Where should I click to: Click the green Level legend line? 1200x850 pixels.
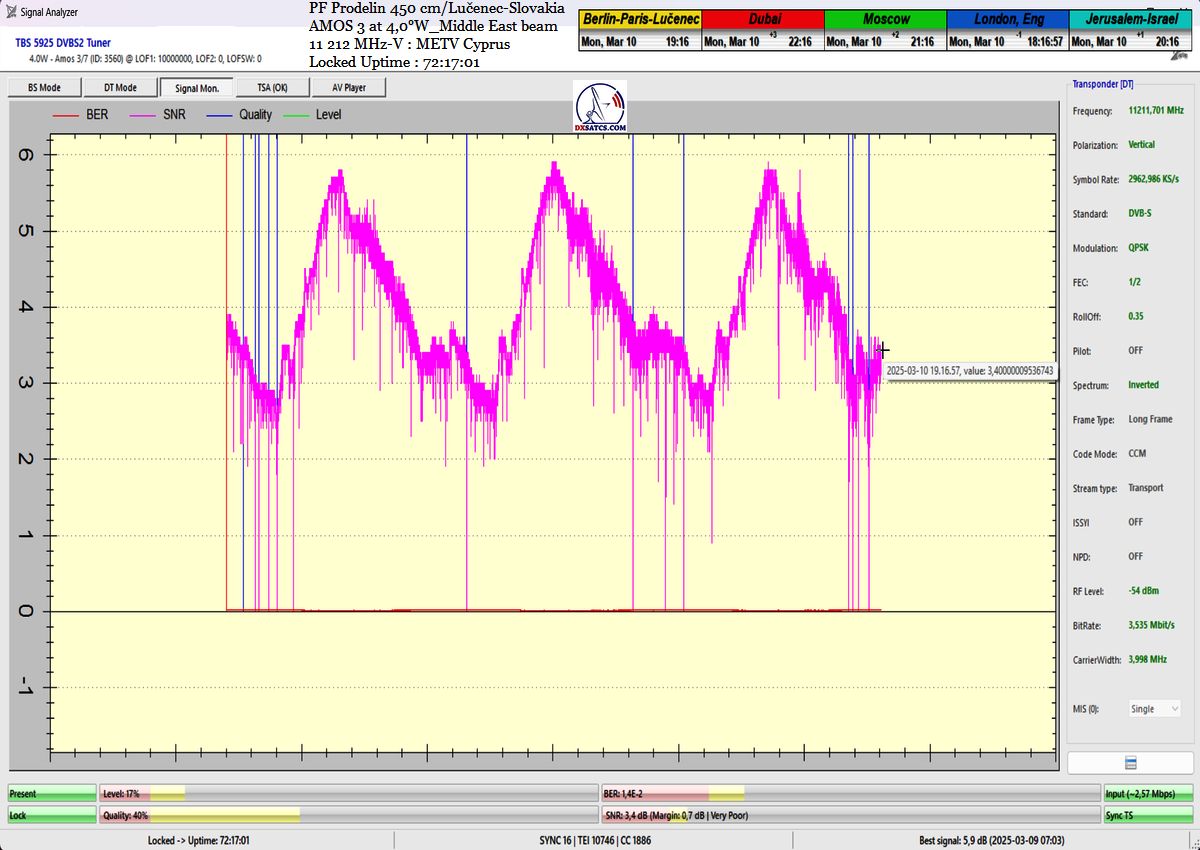[296, 115]
